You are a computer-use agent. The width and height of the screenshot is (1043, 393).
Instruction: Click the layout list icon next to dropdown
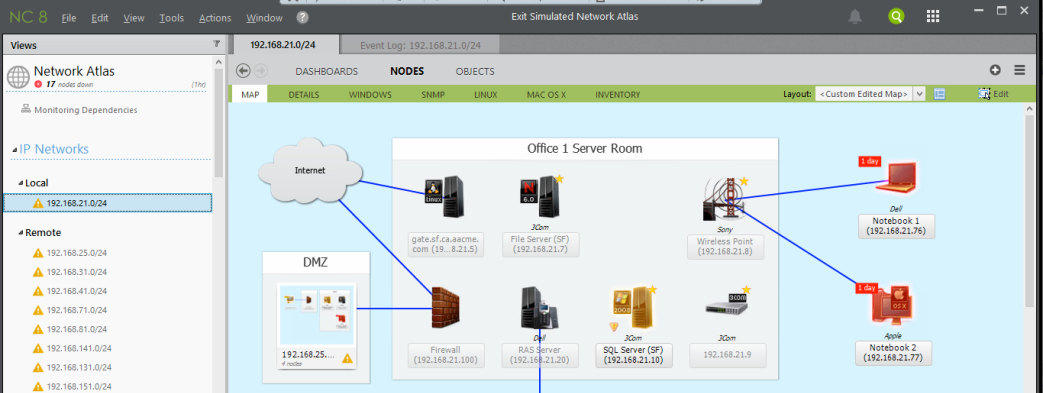(x=939, y=94)
